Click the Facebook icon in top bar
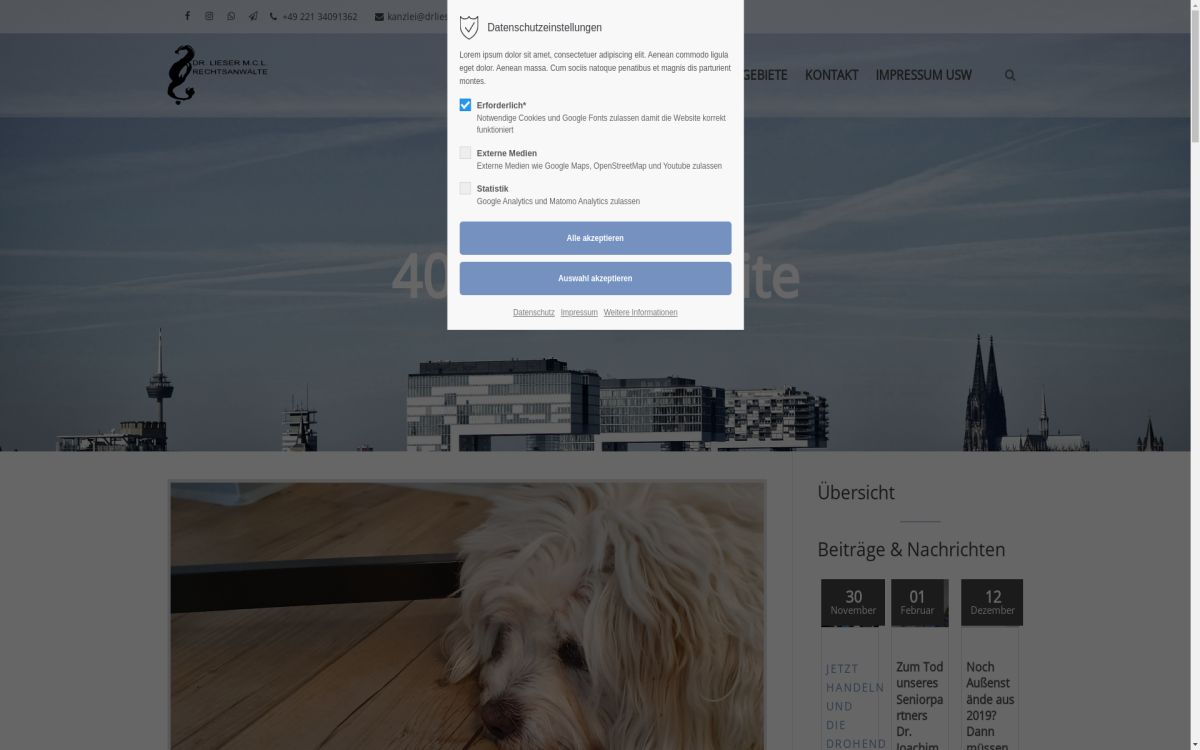The image size is (1200, 750). pos(187,16)
